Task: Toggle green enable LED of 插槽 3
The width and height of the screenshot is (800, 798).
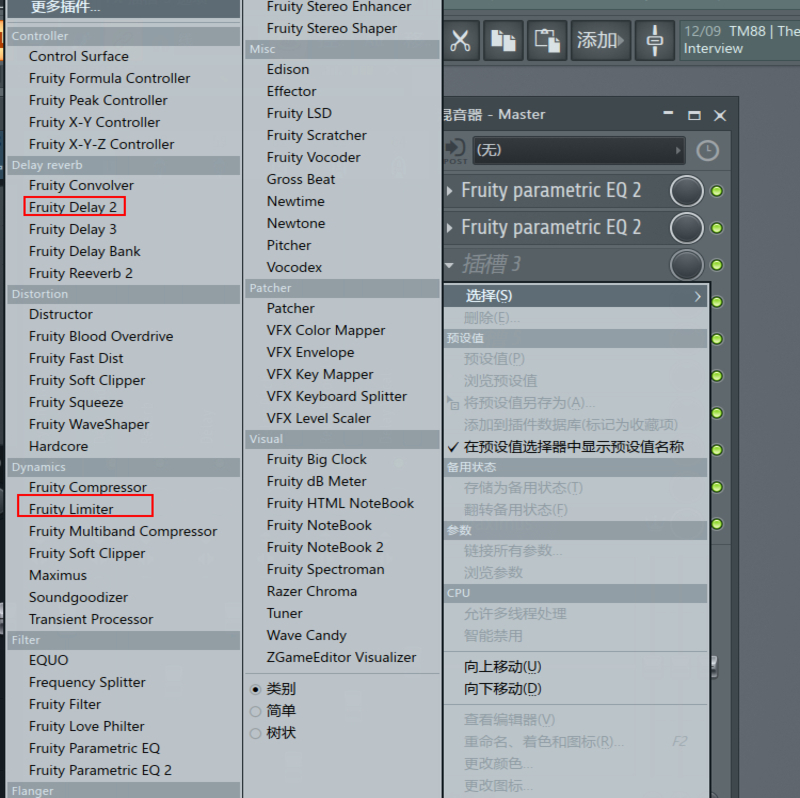Action: coord(717,265)
